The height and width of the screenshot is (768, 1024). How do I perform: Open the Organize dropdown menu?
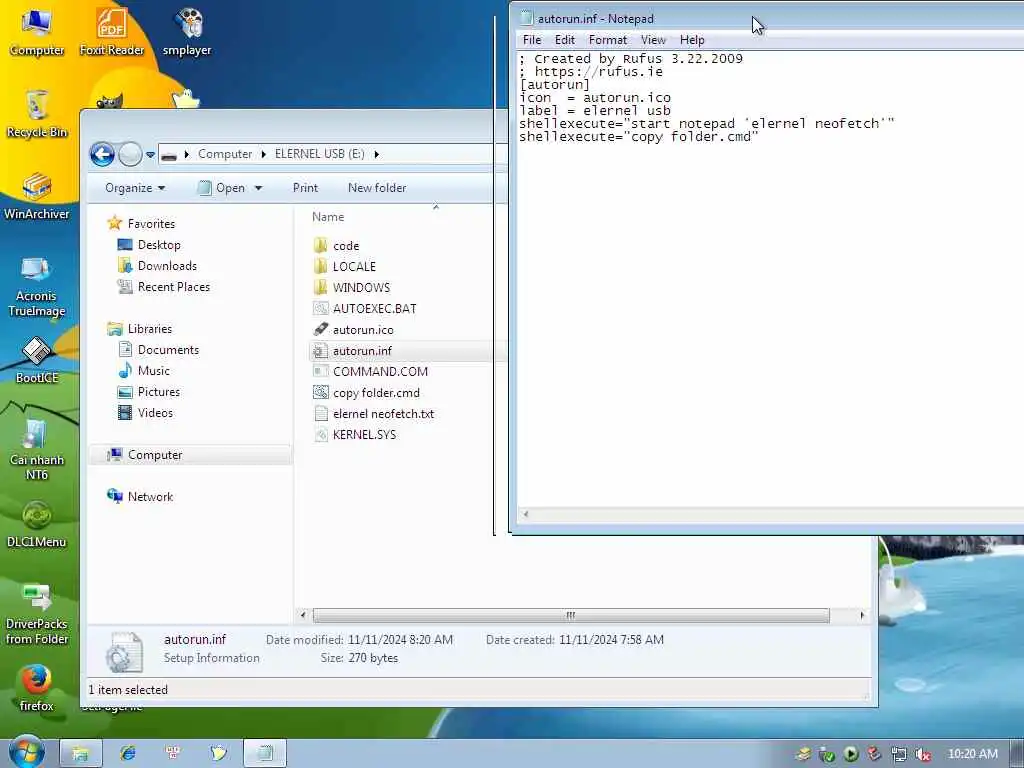click(x=135, y=188)
